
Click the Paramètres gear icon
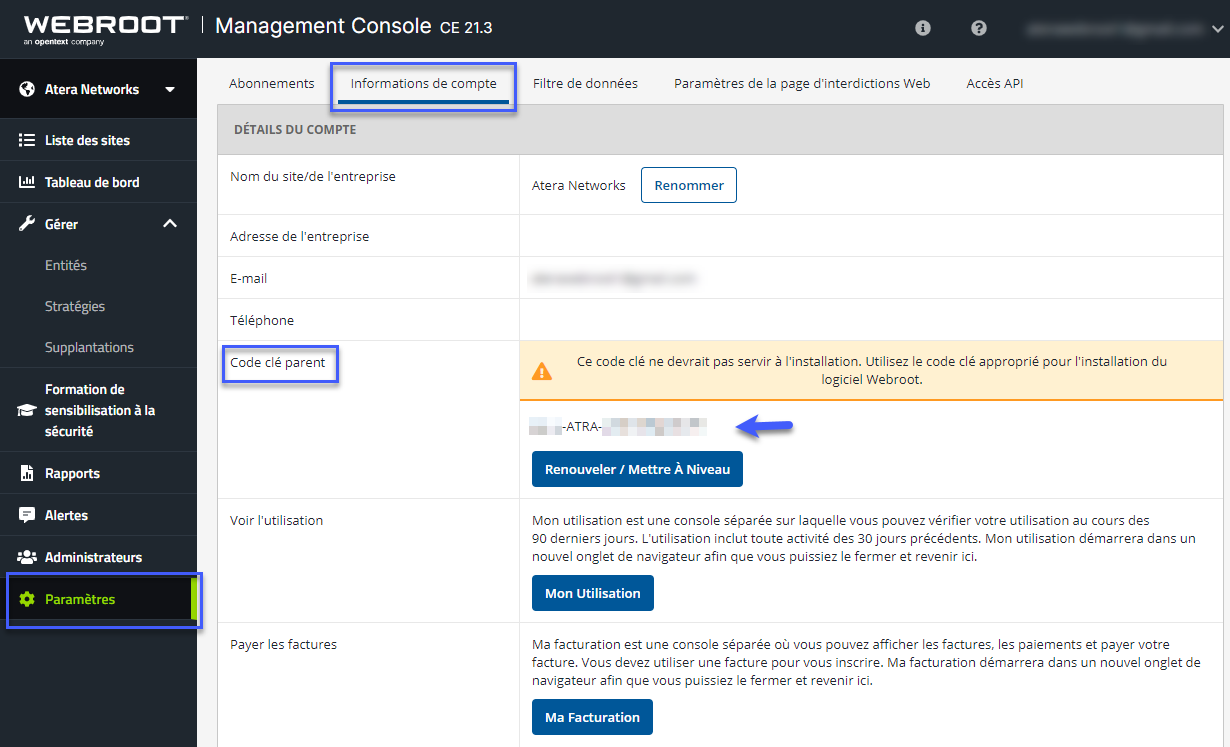tap(27, 599)
